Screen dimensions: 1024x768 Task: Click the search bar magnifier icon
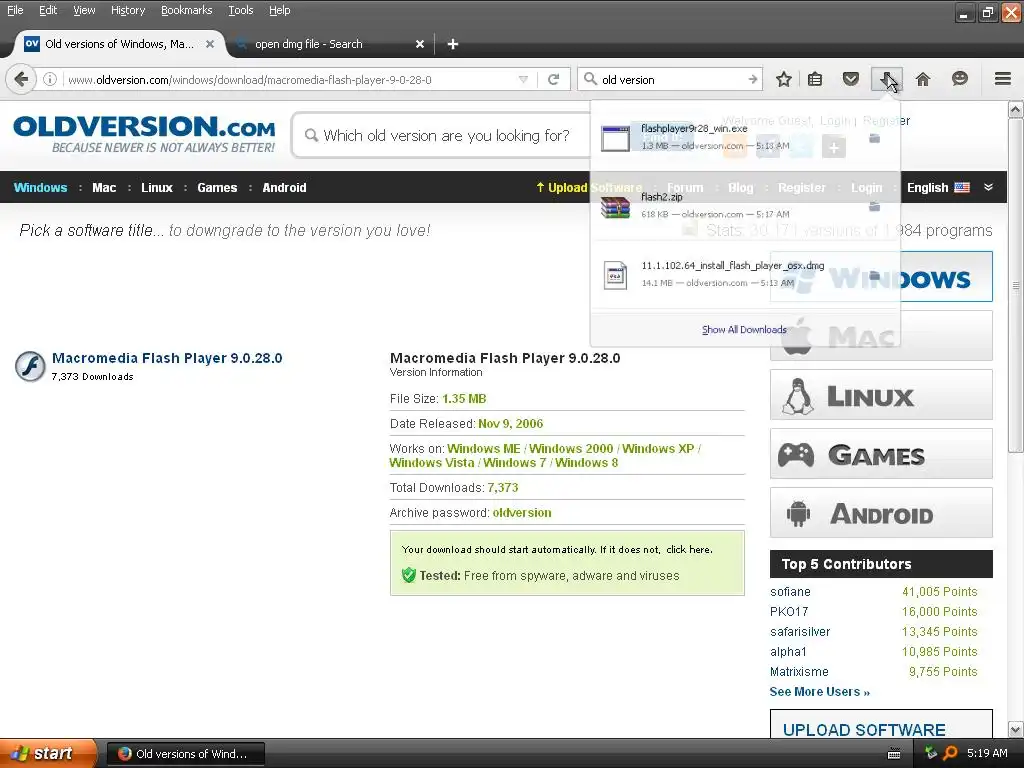tap(590, 79)
